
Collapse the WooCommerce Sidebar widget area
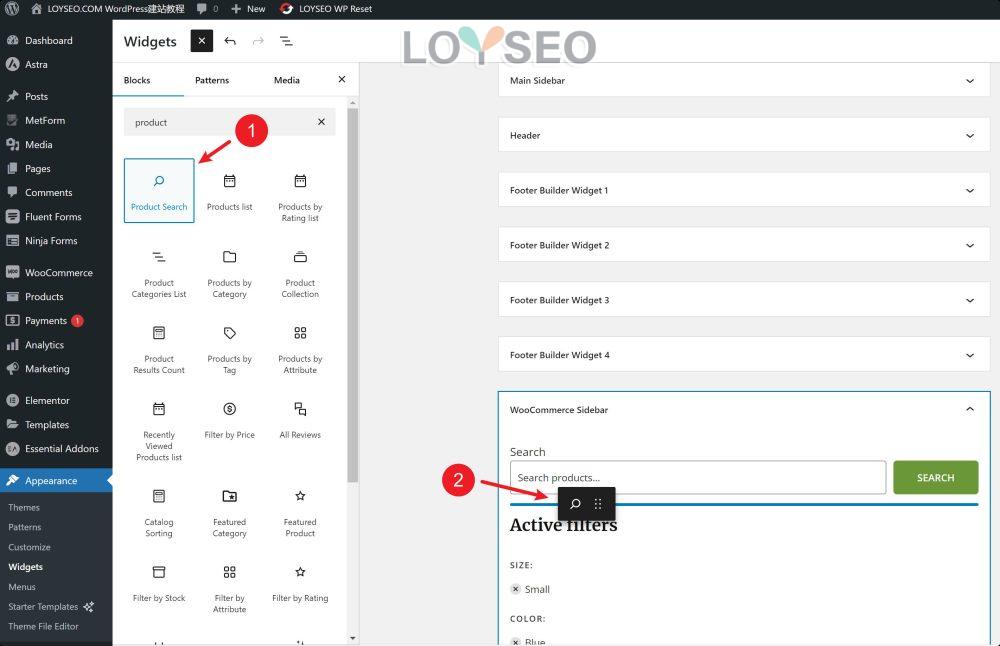968,409
